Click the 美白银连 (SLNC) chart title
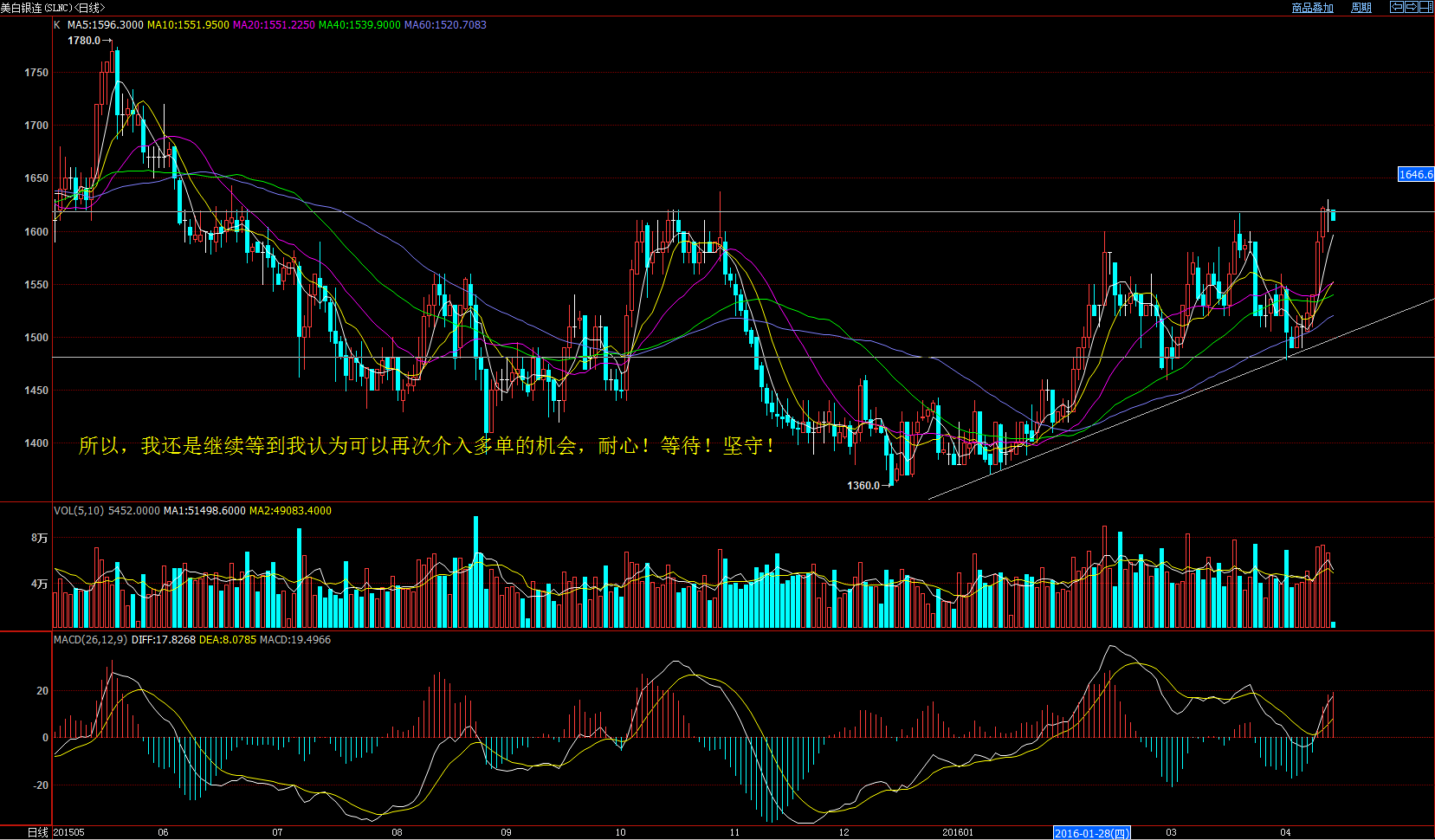 click(x=52, y=8)
